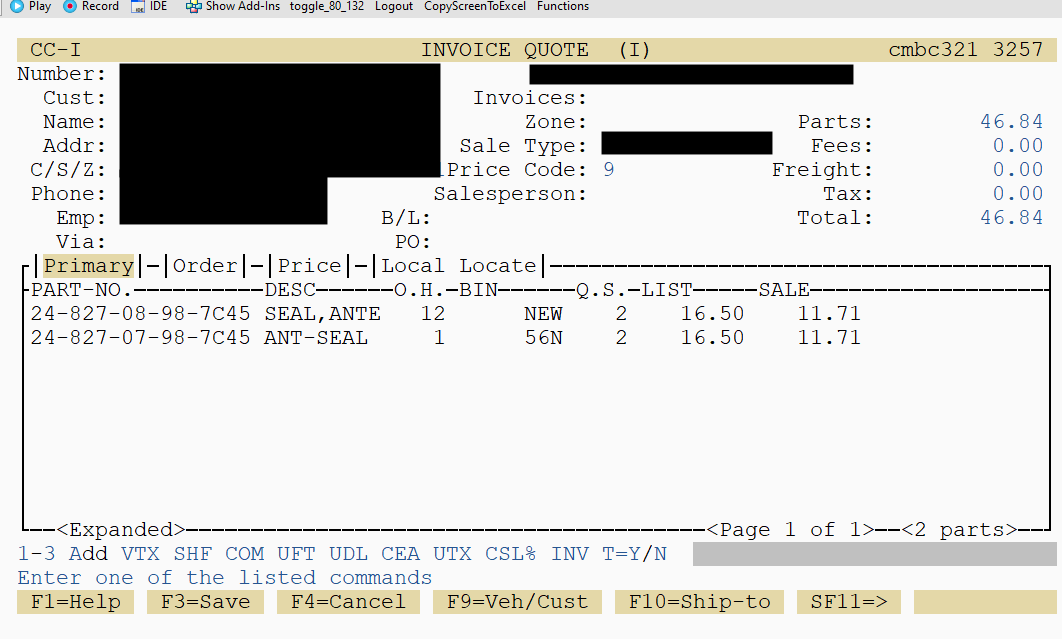
Task: Select part number 24-827-08-98-7C45
Action: [x=140, y=314]
